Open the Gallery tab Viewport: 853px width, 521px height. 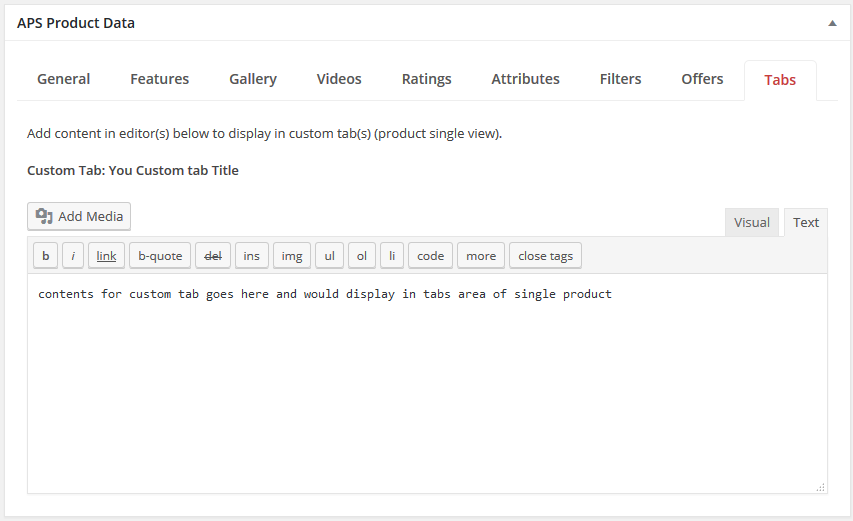253,79
